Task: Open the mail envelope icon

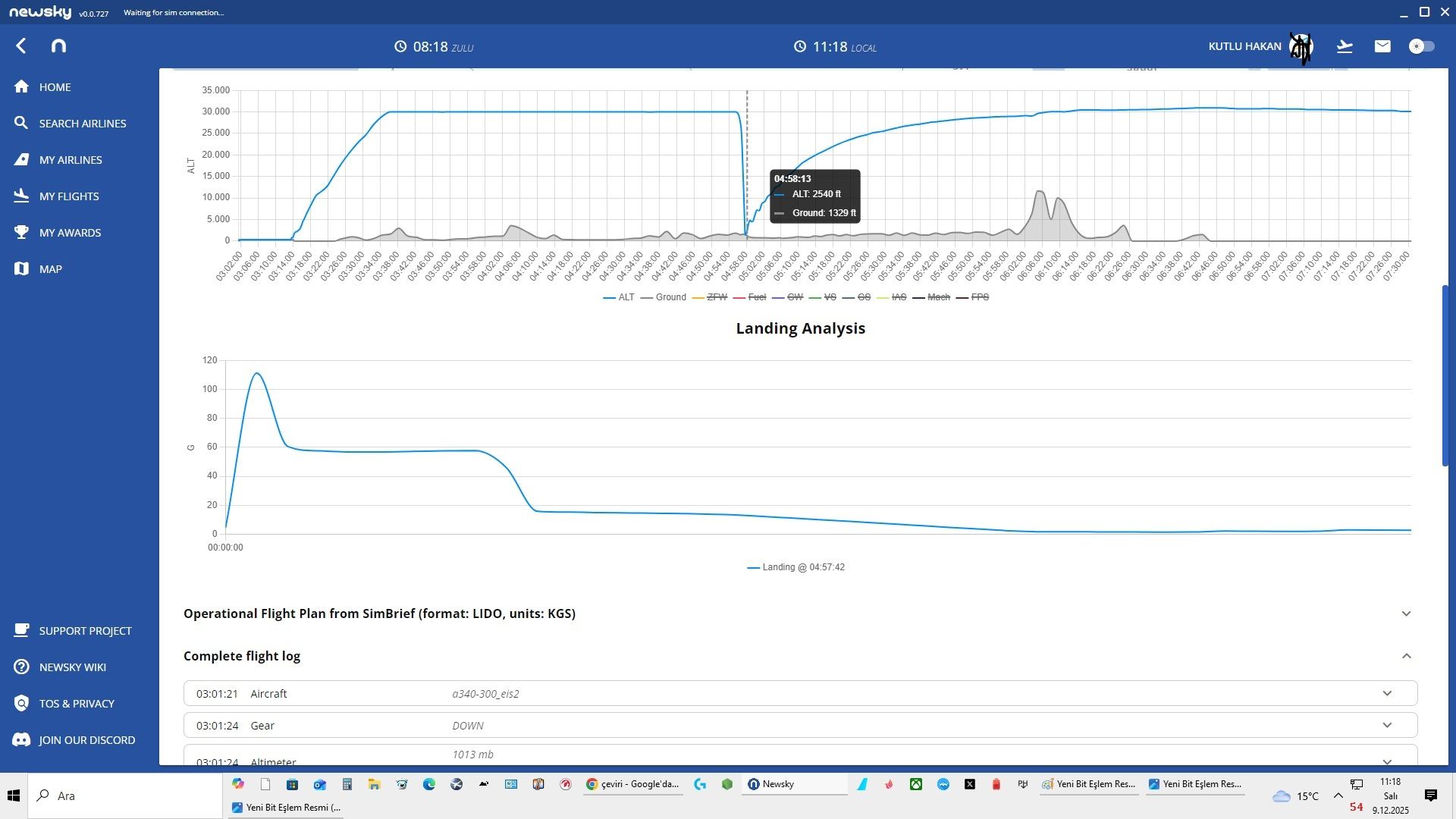Action: [1382, 46]
